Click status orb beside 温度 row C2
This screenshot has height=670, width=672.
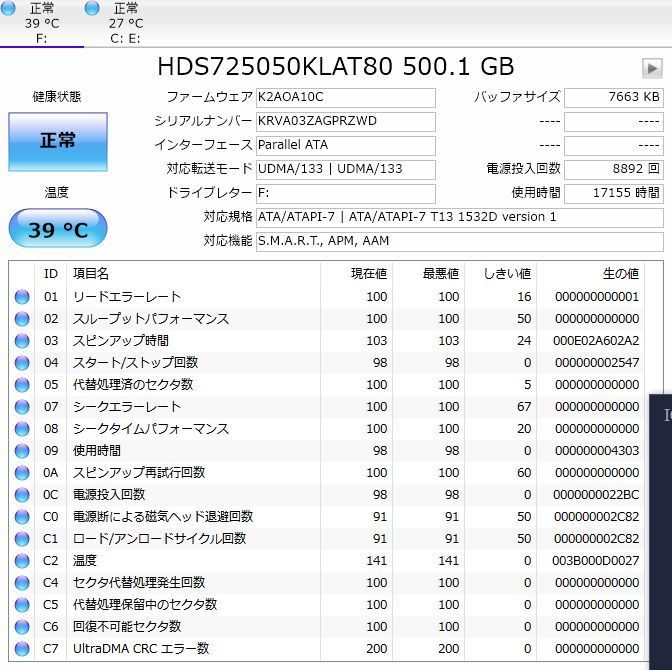(x=22, y=561)
